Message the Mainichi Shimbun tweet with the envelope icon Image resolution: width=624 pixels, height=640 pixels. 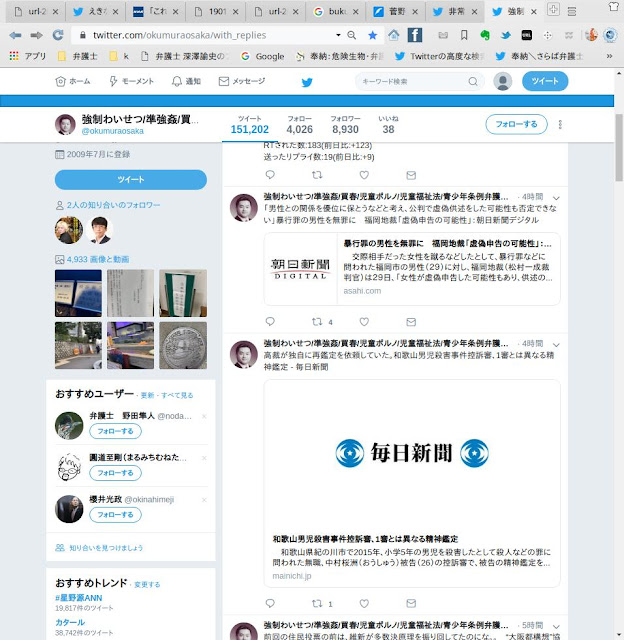click(411, 603)
